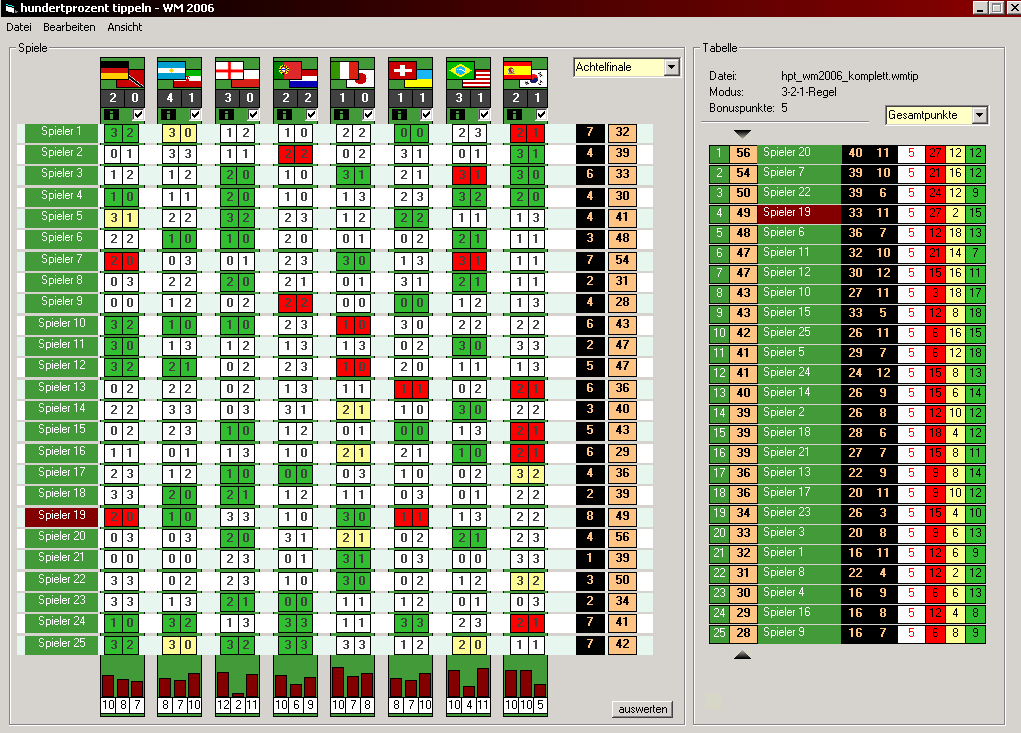This screenshot has height=733, width=1021.
Task: Open info icon under Switzerland match
Action: pos(399,115)
